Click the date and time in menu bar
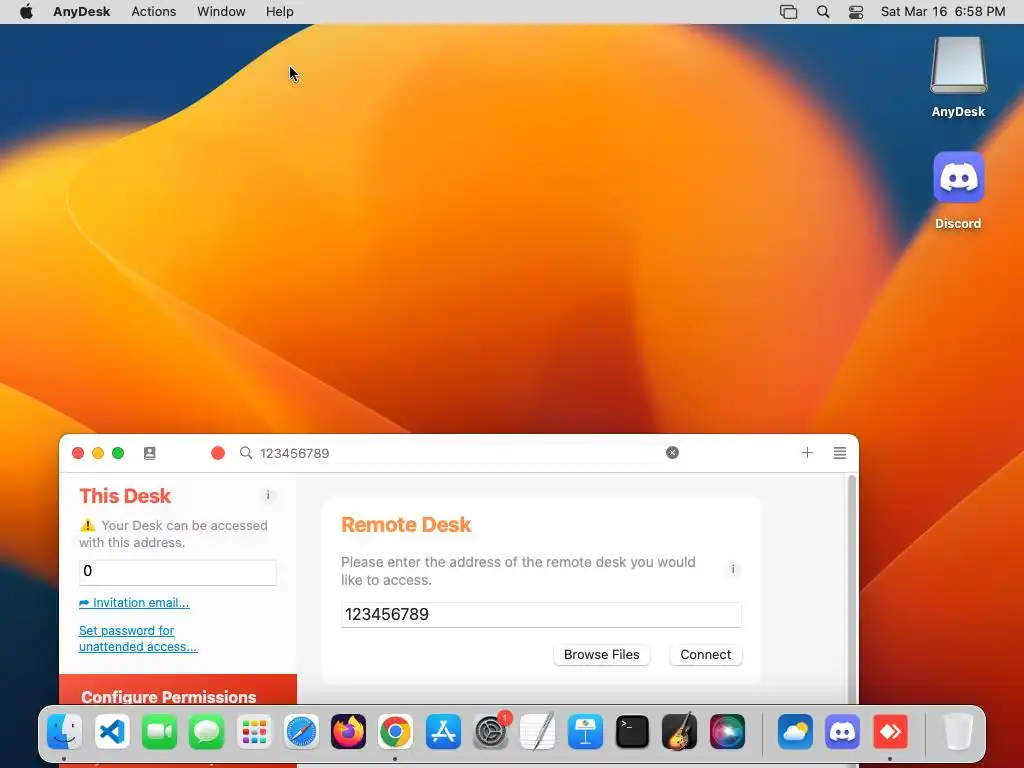The height and width of the screenshot is (768, 1024). coord(943,12)
